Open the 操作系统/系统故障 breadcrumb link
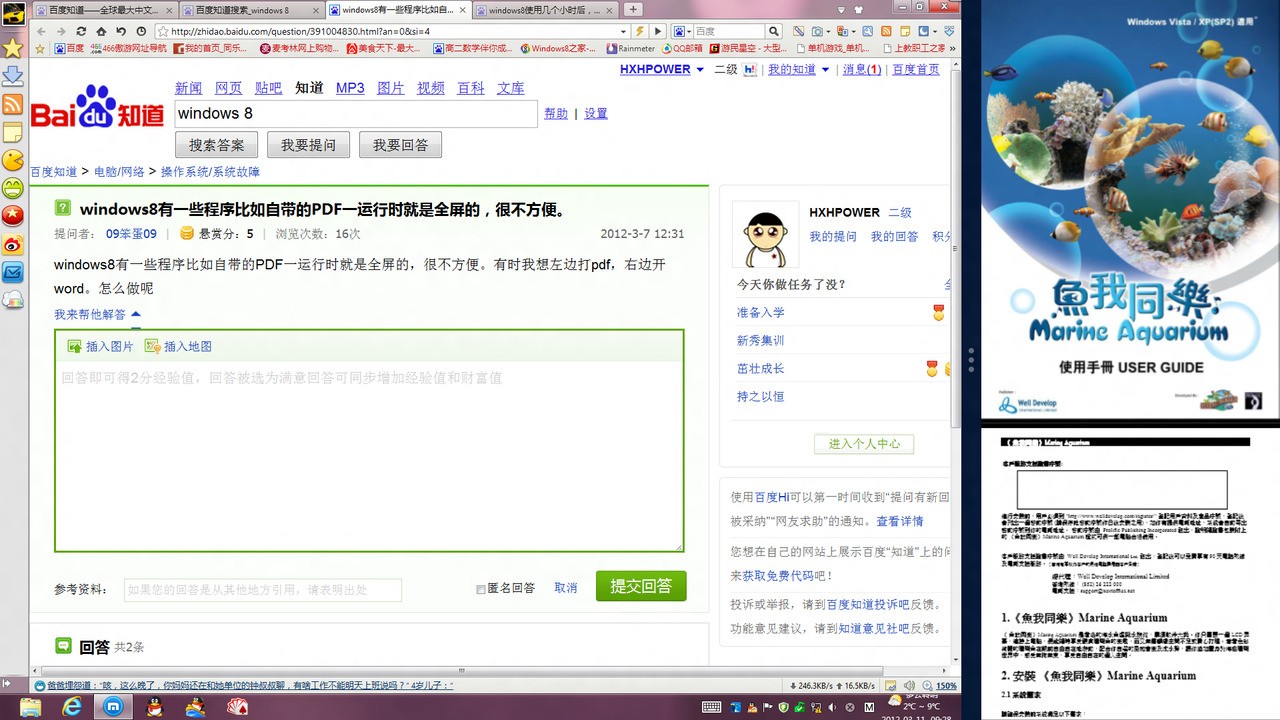Viewport: 1280px width, 720px height. pos(210,172)
